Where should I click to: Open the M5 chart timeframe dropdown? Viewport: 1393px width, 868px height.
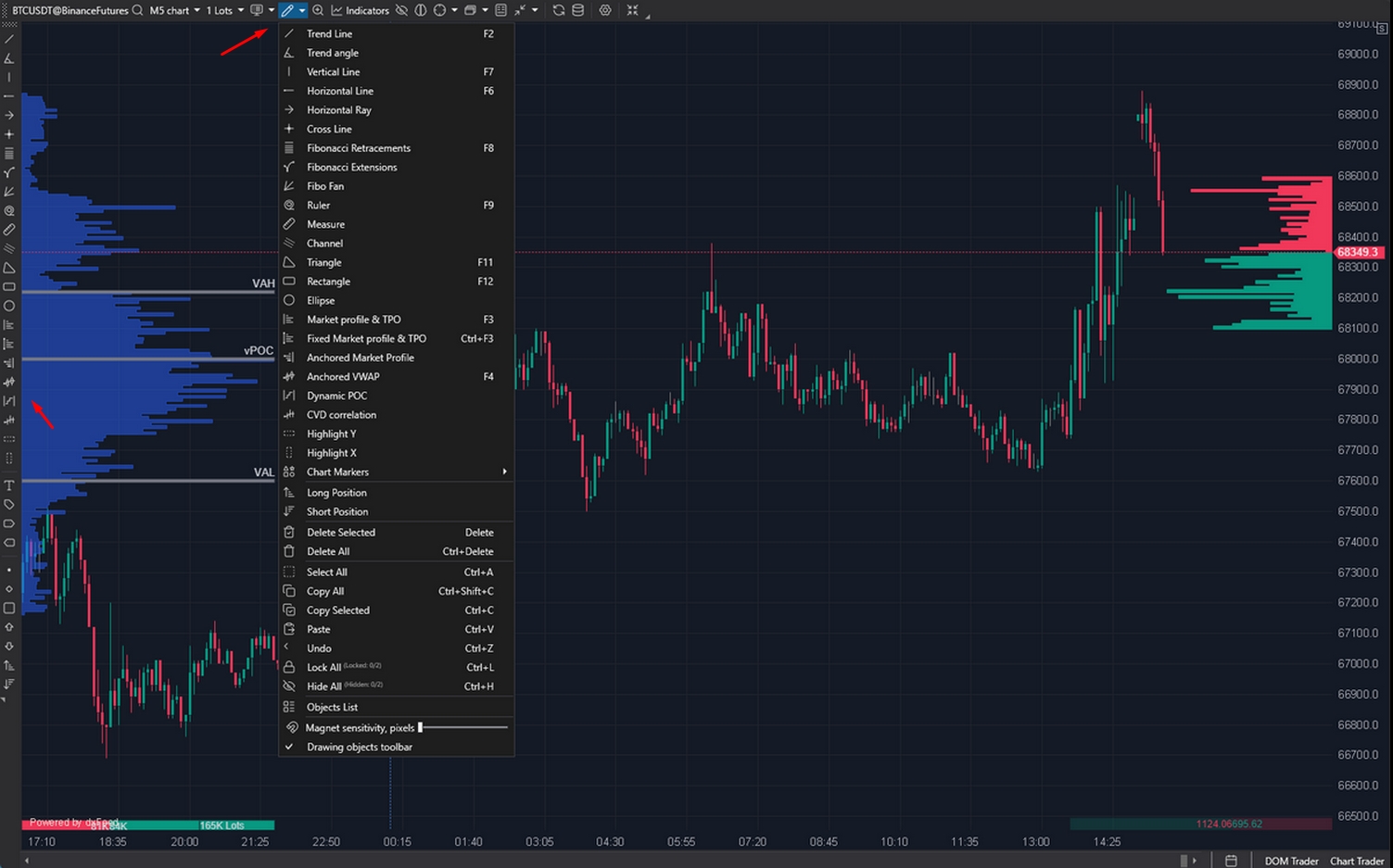pyautogui.click(x=174, y=10)
